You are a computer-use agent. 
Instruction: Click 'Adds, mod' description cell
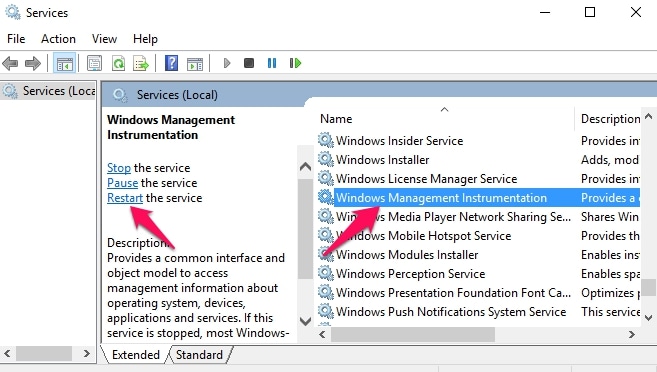(x=610, y=160)
